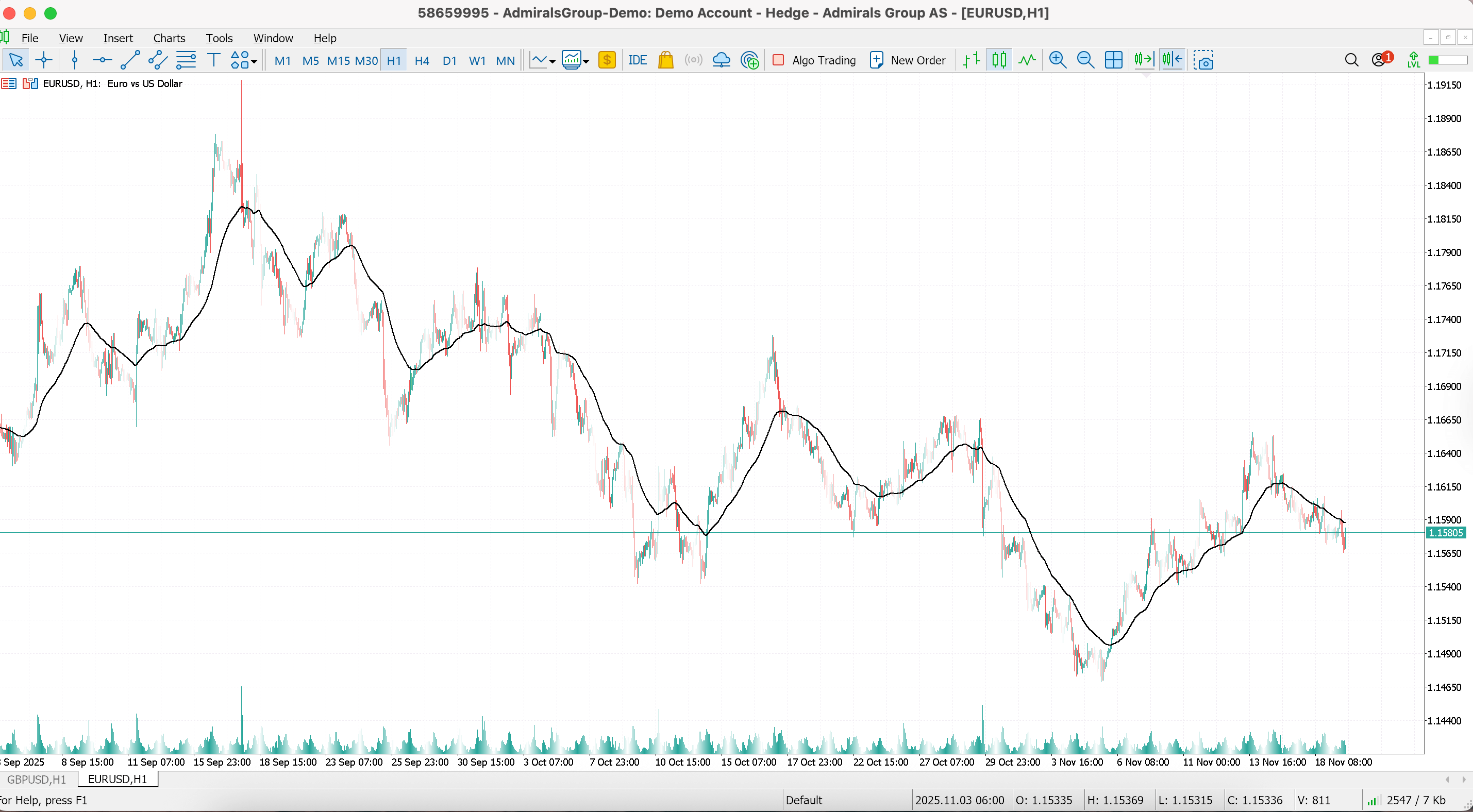Open the indicators list dropdown
The width and height of the screenshot is (1473, 812).
tap(575, 60)
